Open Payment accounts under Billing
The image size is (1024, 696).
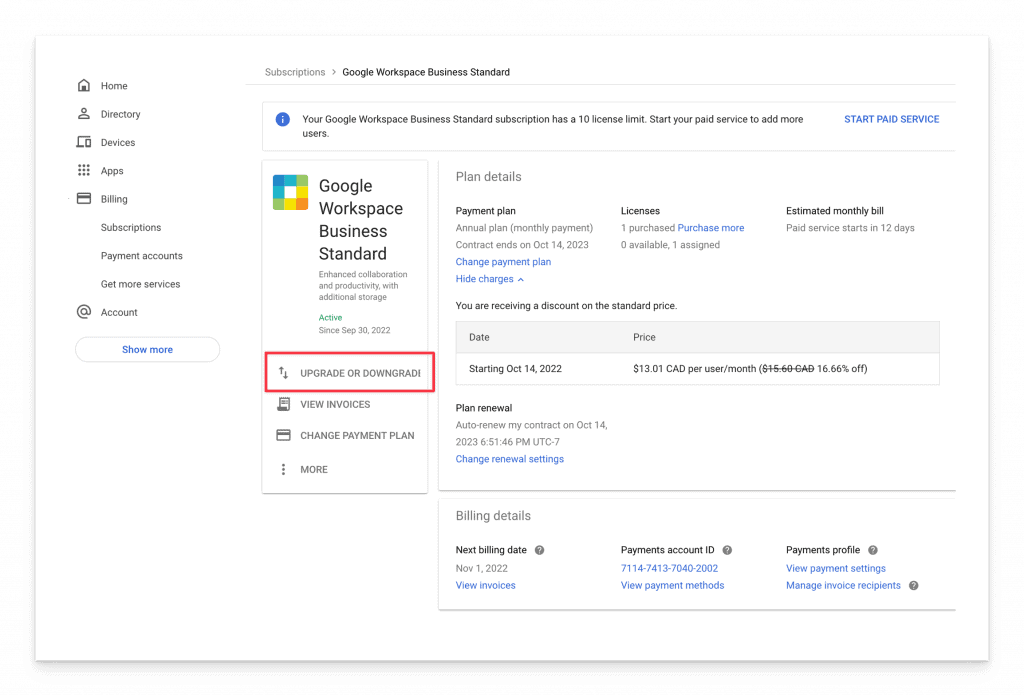142,256
